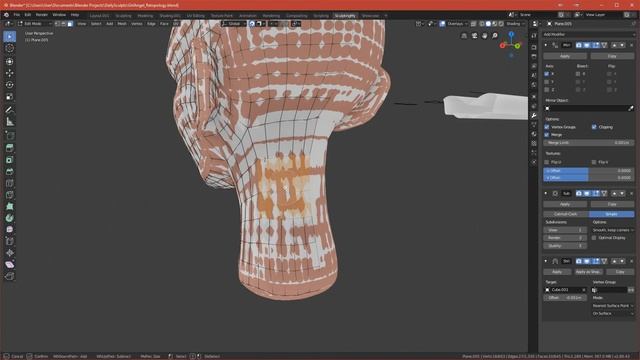Screen dimensions: 640x360
Task: Click the viewport pan hand icon
Action: [x=484, y=36]
